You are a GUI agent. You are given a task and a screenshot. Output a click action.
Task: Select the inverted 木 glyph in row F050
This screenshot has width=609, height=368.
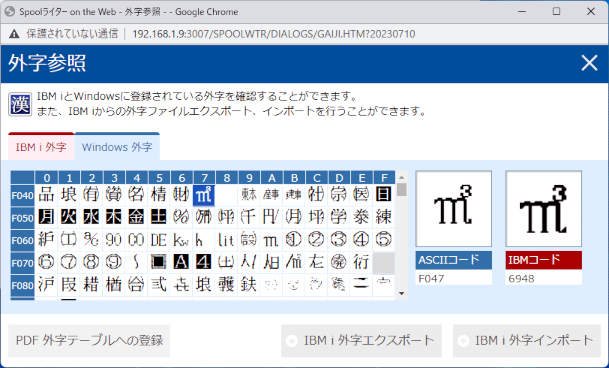pos(114,218)
